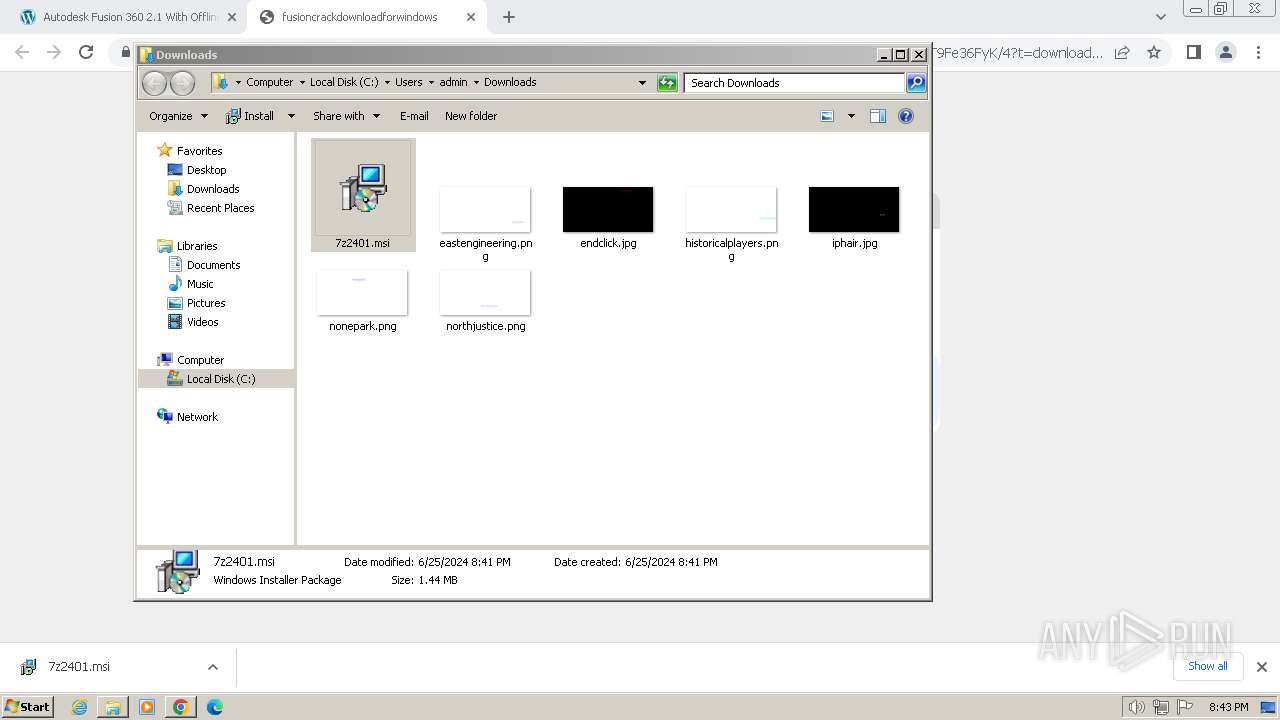Select Local Disk (C:) in navigation pane

[x=220, y=379]
